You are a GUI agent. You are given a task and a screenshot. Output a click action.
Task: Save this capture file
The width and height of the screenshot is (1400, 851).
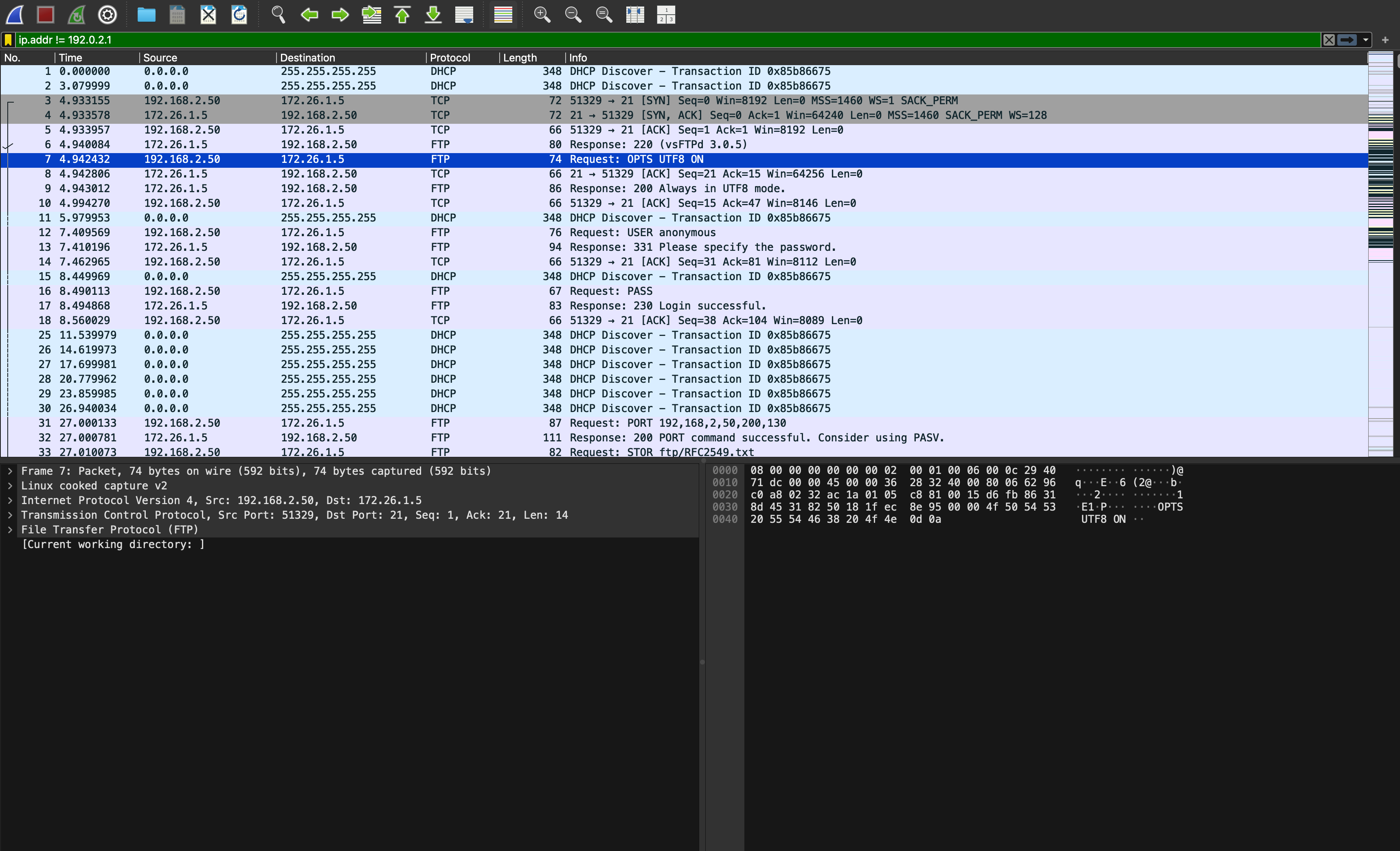click(177, 15)
